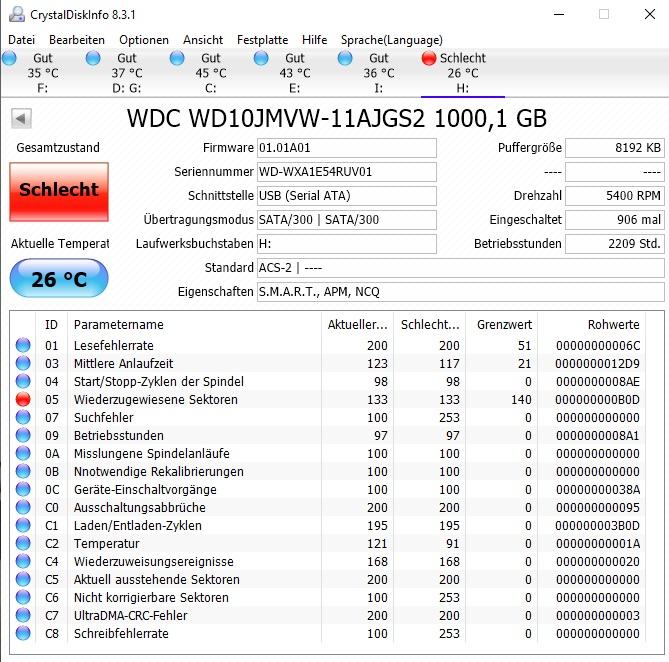Go to the previous disk with left arrow
Screen dimensions: 669x662
[x=21, y=118]
